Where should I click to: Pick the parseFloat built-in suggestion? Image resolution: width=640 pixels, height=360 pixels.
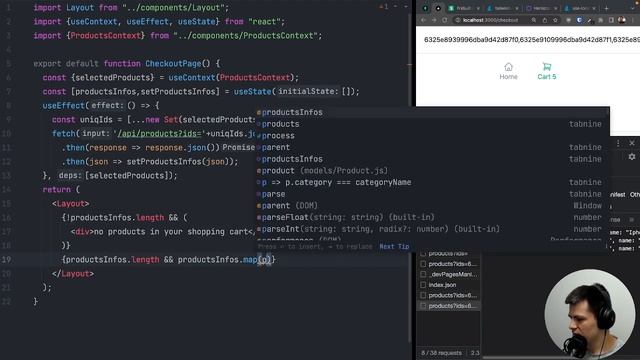point(433,218)
